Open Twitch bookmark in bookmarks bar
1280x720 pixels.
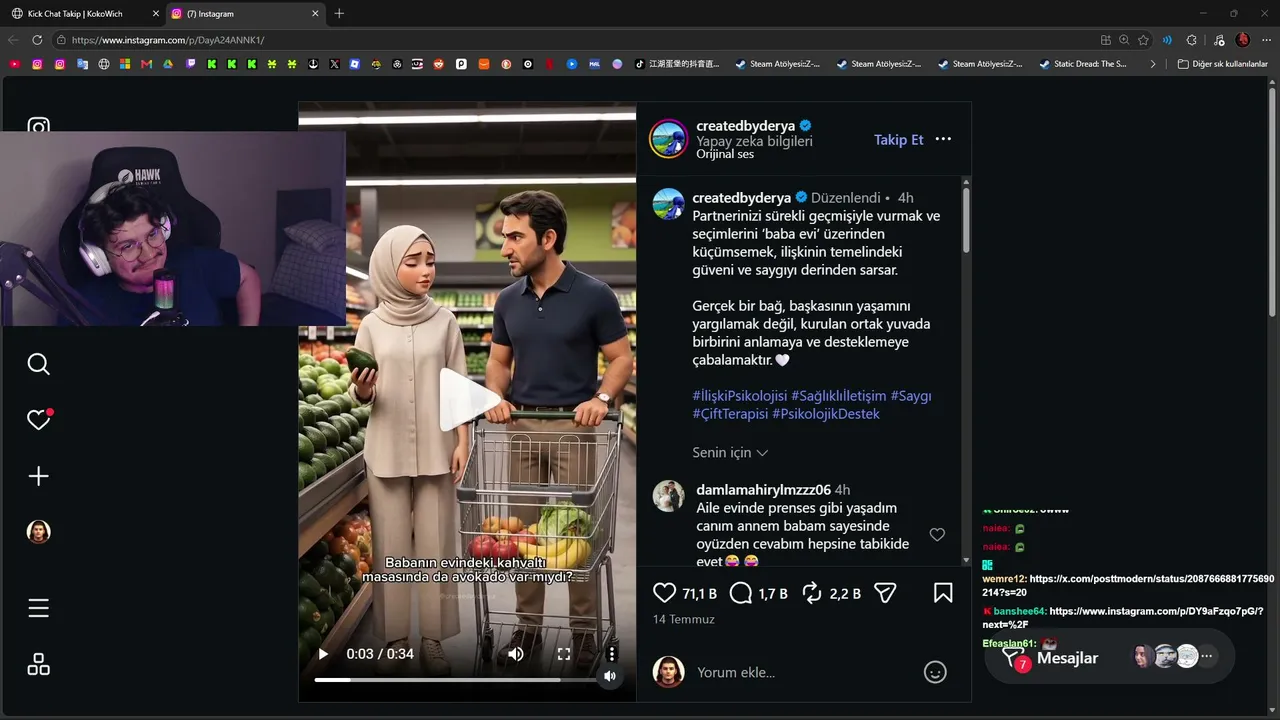(192, 64)
